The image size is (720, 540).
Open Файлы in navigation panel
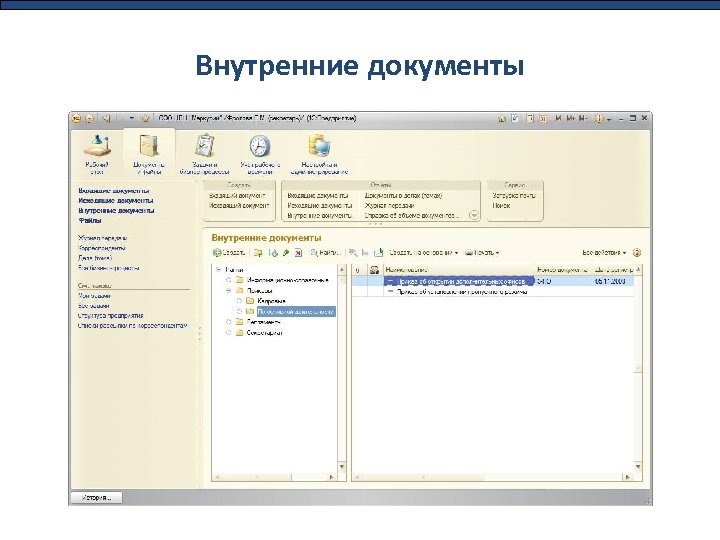pyautogui.click(x=90, y=220)
